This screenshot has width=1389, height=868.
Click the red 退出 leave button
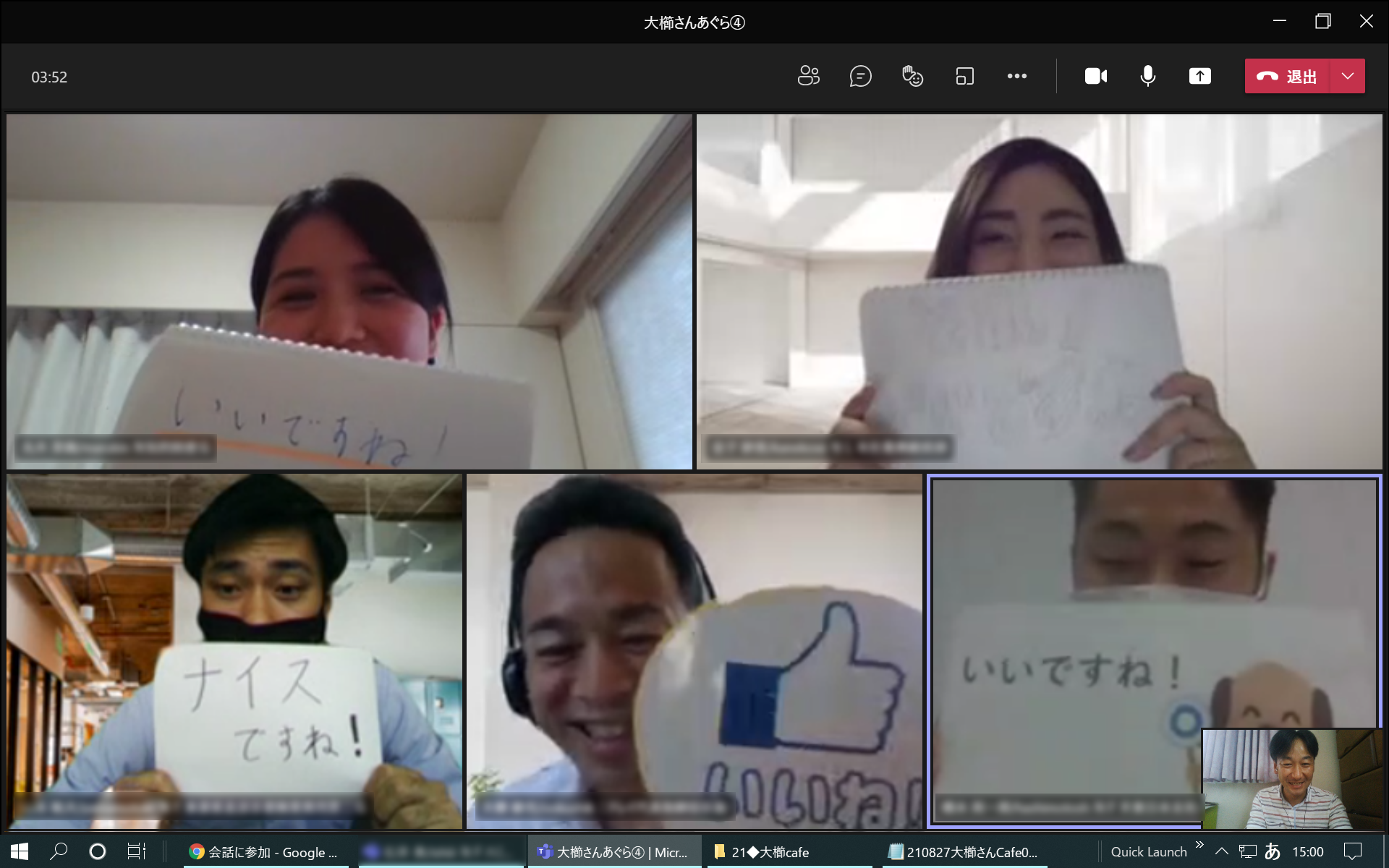1287,76
